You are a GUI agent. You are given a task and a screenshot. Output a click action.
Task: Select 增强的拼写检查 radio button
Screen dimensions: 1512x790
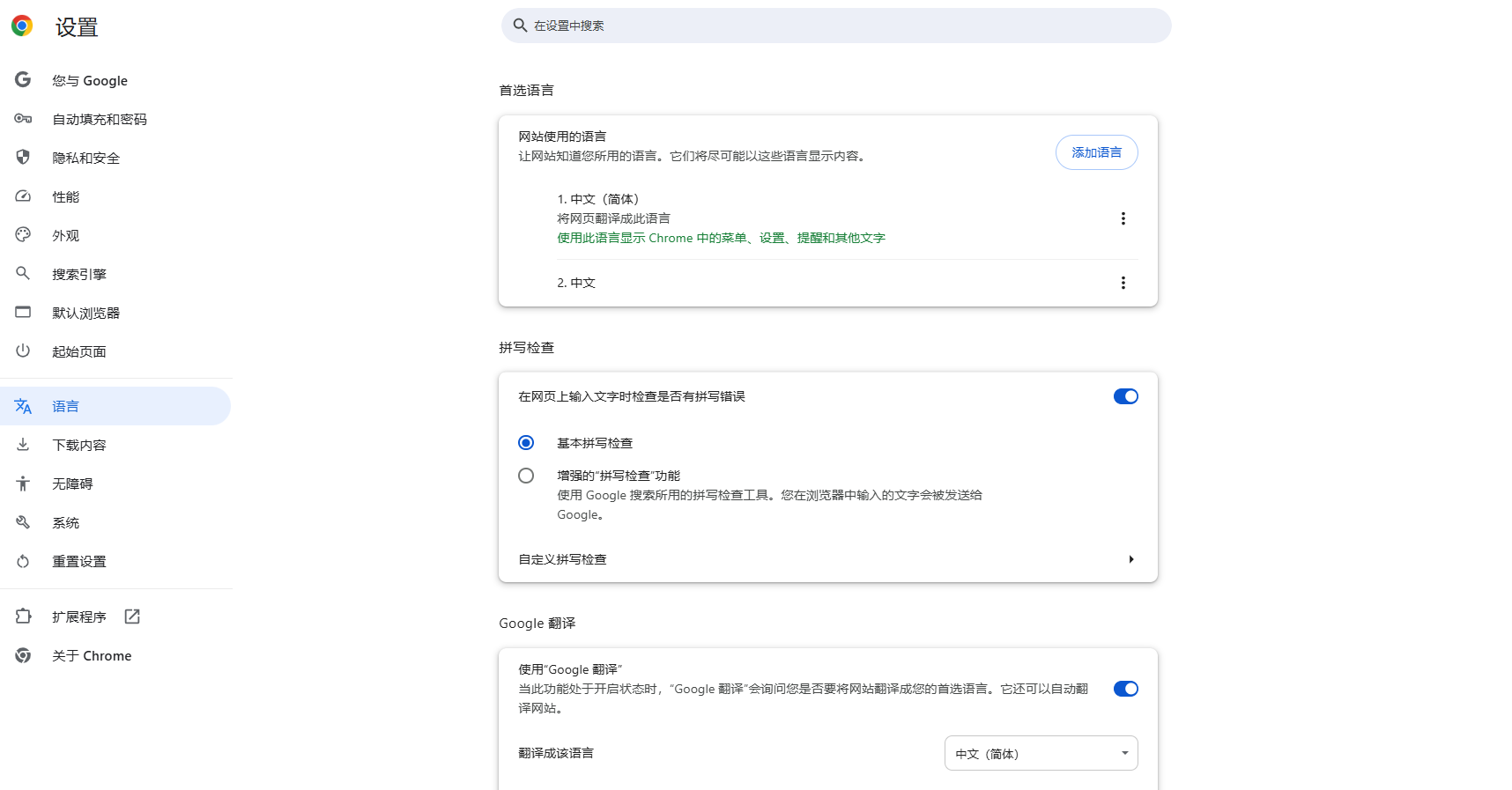pyautogui.click(x=526, y=476)
